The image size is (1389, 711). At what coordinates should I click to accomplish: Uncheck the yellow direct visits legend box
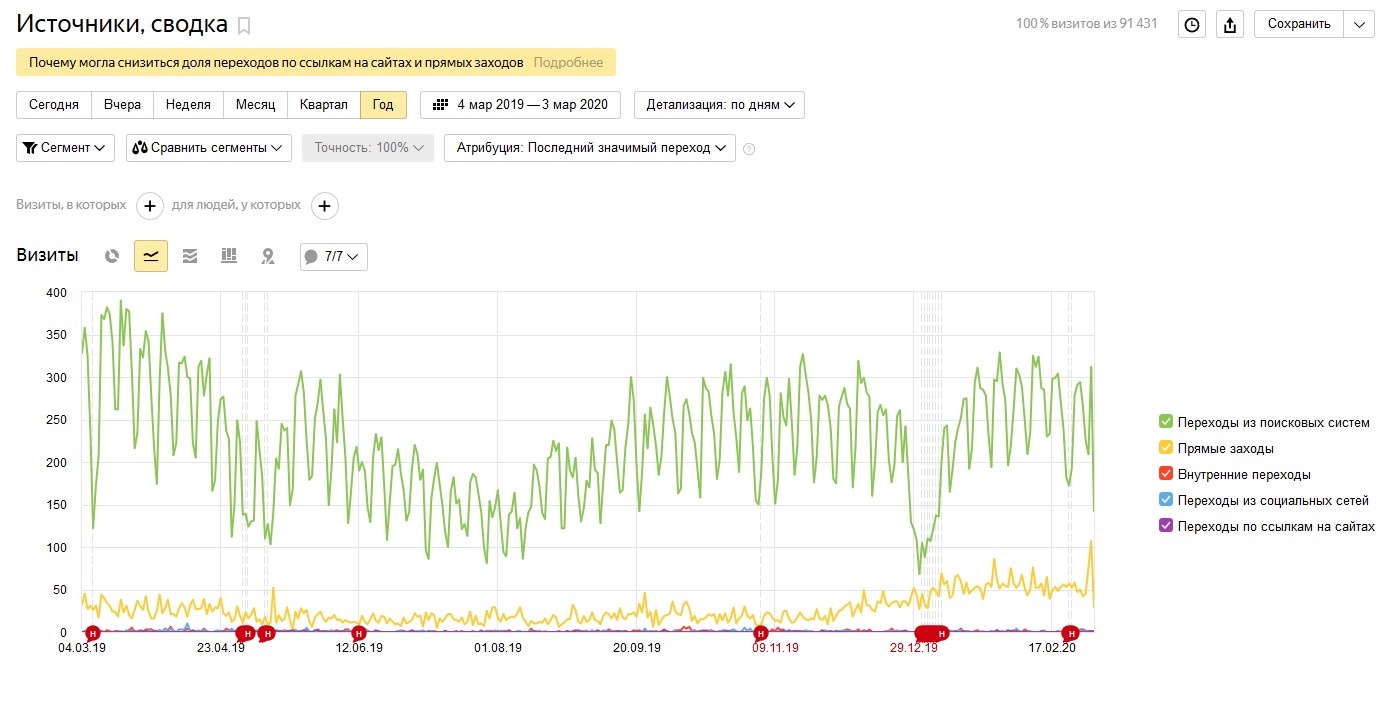pos(1165,448)
